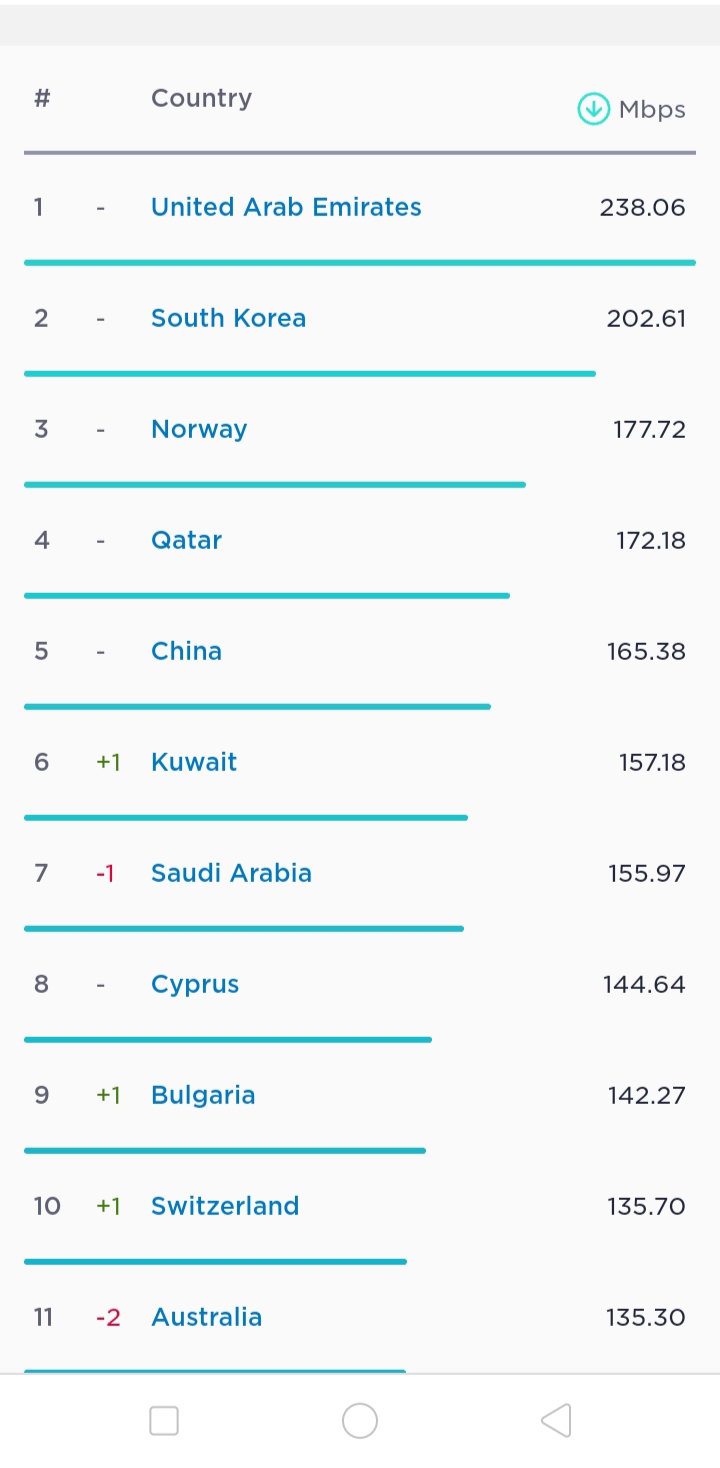720x1468 pixels.
Task: Open the United Arab Emirates link
Action: [286, 207]
